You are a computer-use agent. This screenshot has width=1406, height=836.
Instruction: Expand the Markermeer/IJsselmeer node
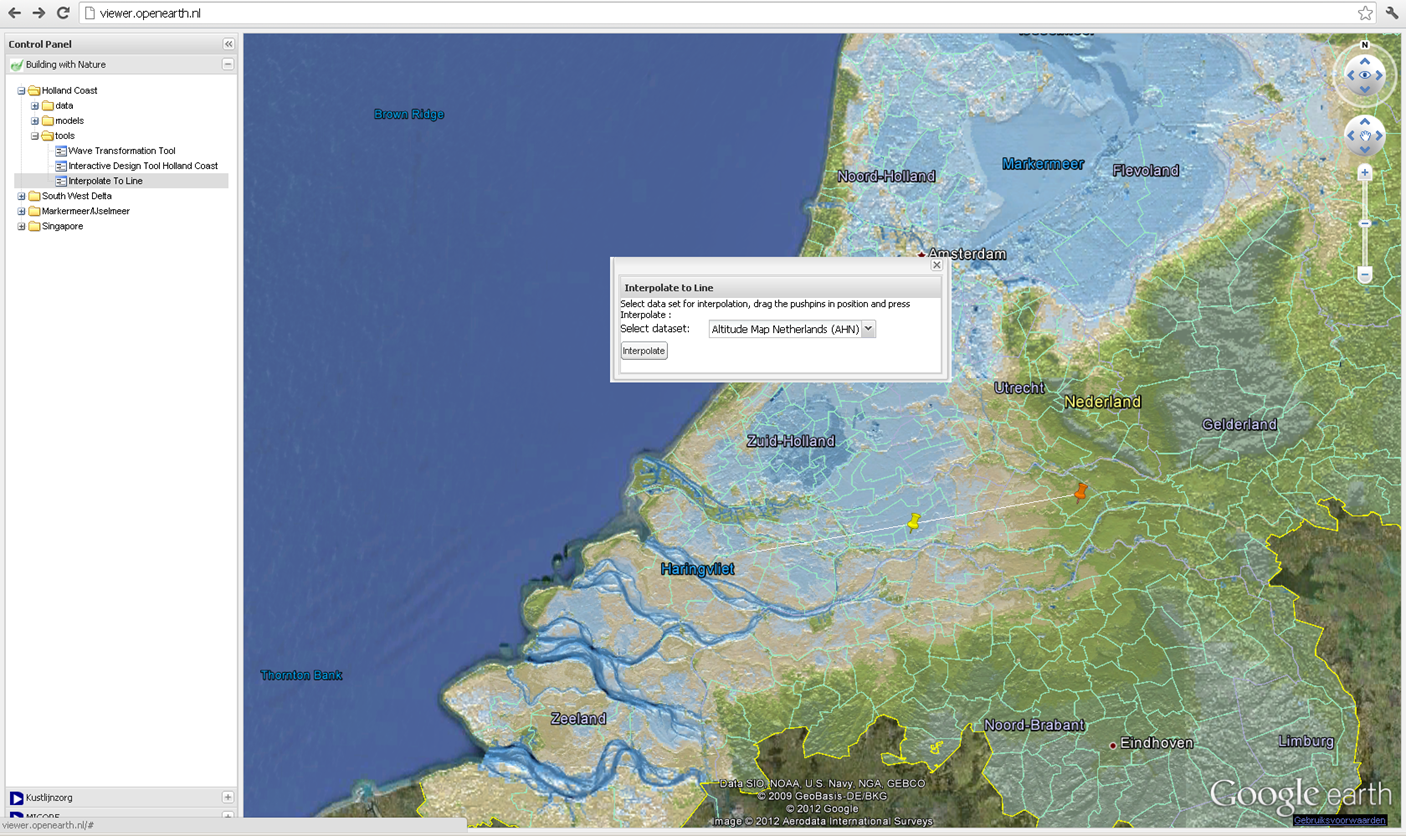point(21,211)
